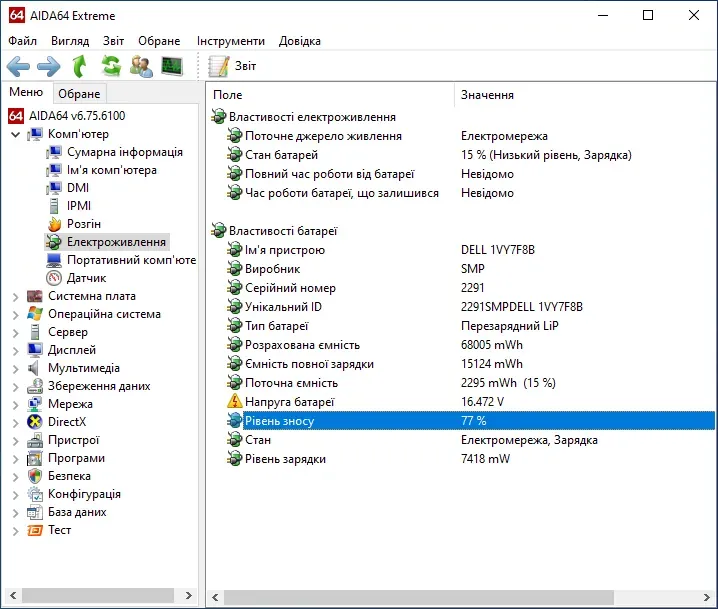Go up one level with green arrow

80,67
